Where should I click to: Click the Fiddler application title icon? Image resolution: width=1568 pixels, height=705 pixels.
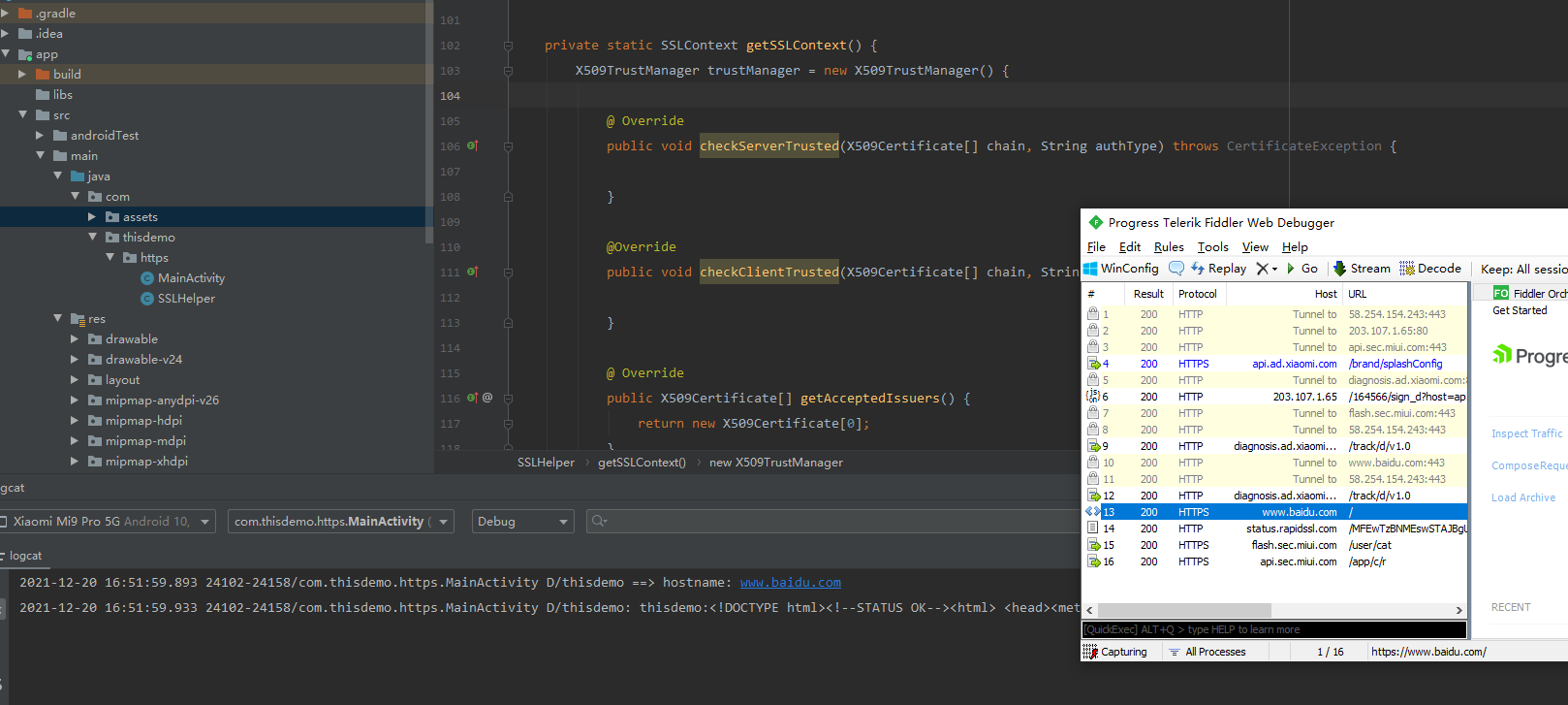click(1096, 222)
